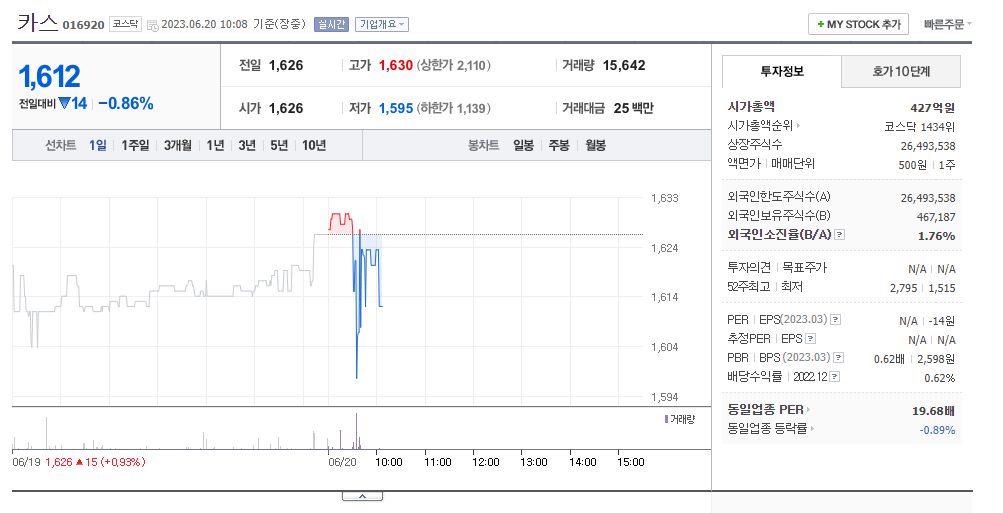Click the 상장주식수 value 26,493,538
This screenshot has height=513, width=1003.
928,146
